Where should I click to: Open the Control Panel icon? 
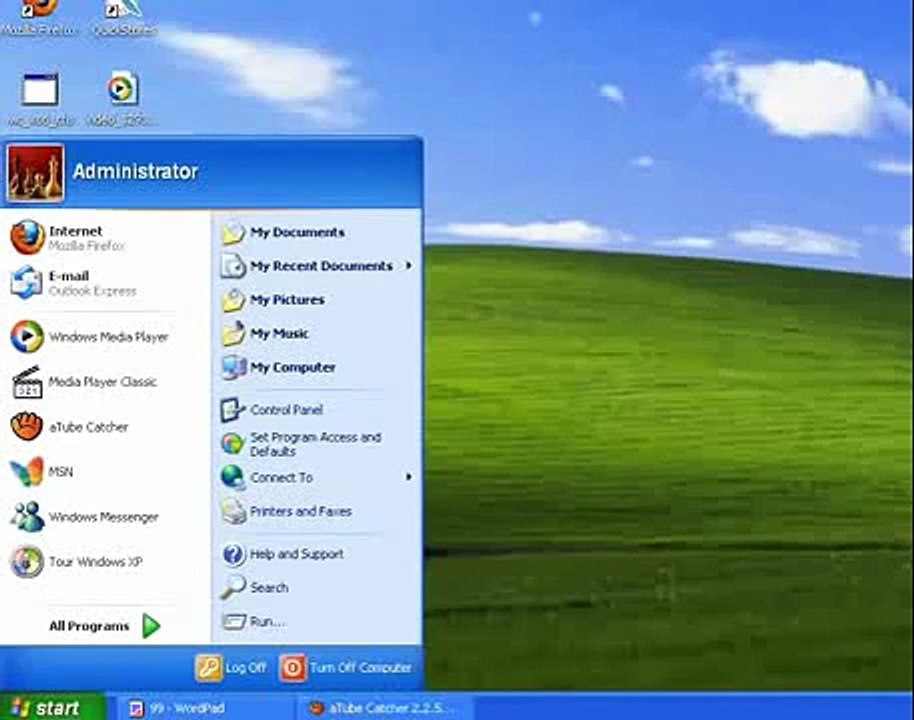[233, 410]
